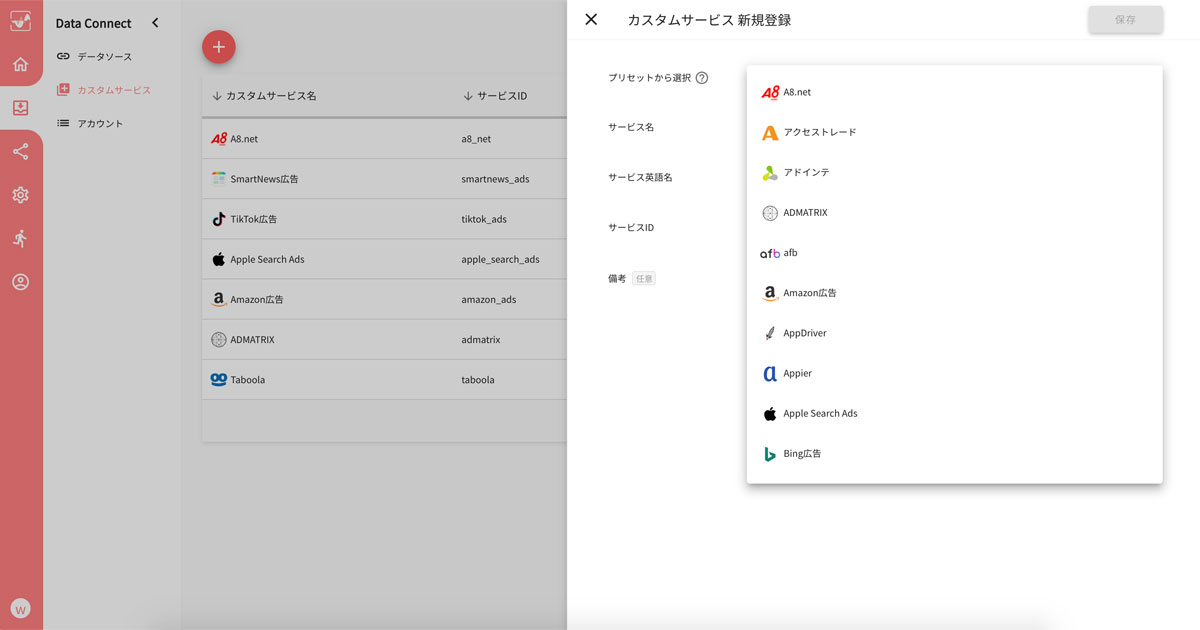Click the running person icon in the sidebar
The image size is (1200, 630).
pos(20,238)
